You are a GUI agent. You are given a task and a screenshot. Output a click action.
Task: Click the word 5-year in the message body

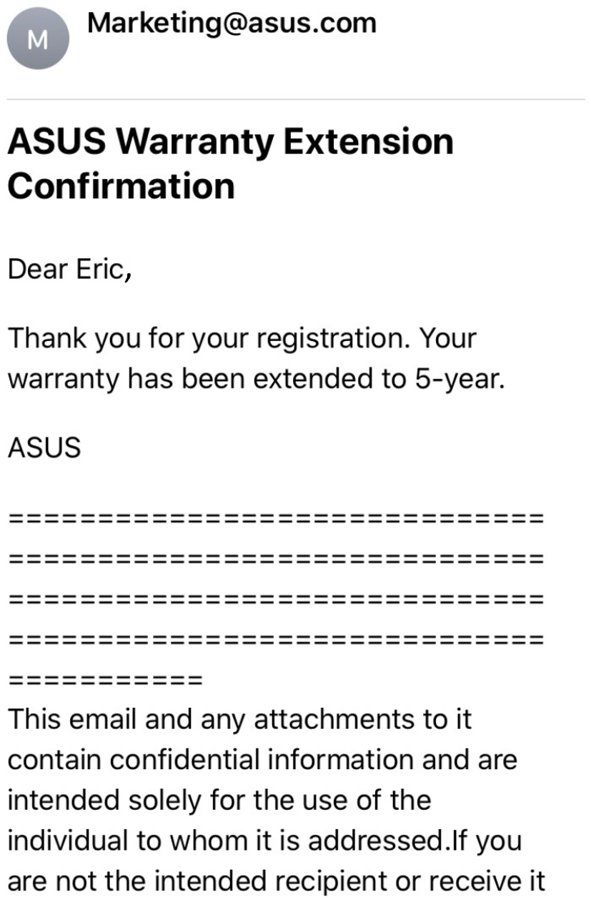(x=460, y=379)
